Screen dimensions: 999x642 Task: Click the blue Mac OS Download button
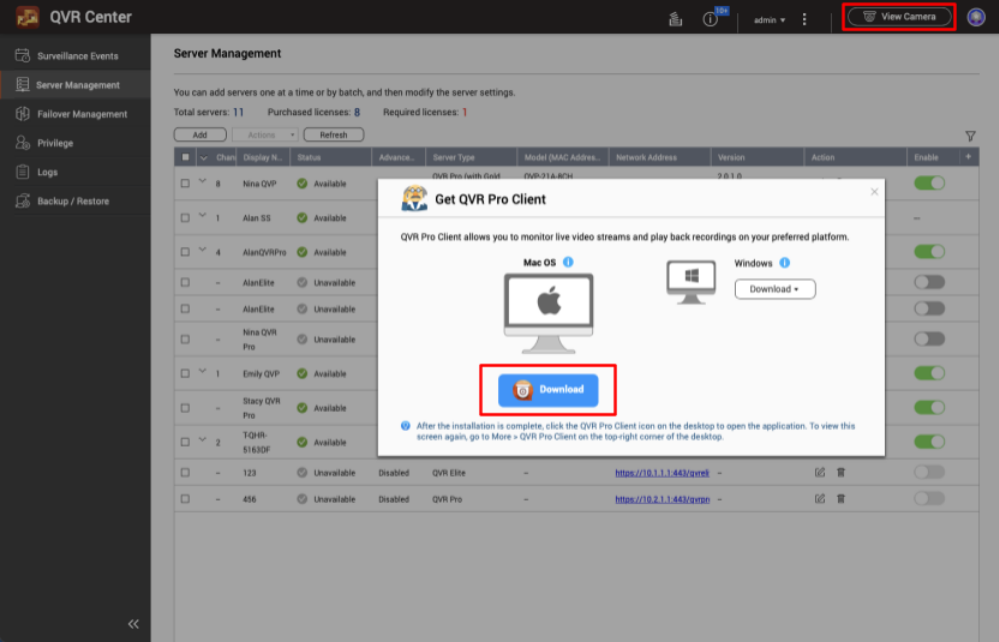pos(548,390)
